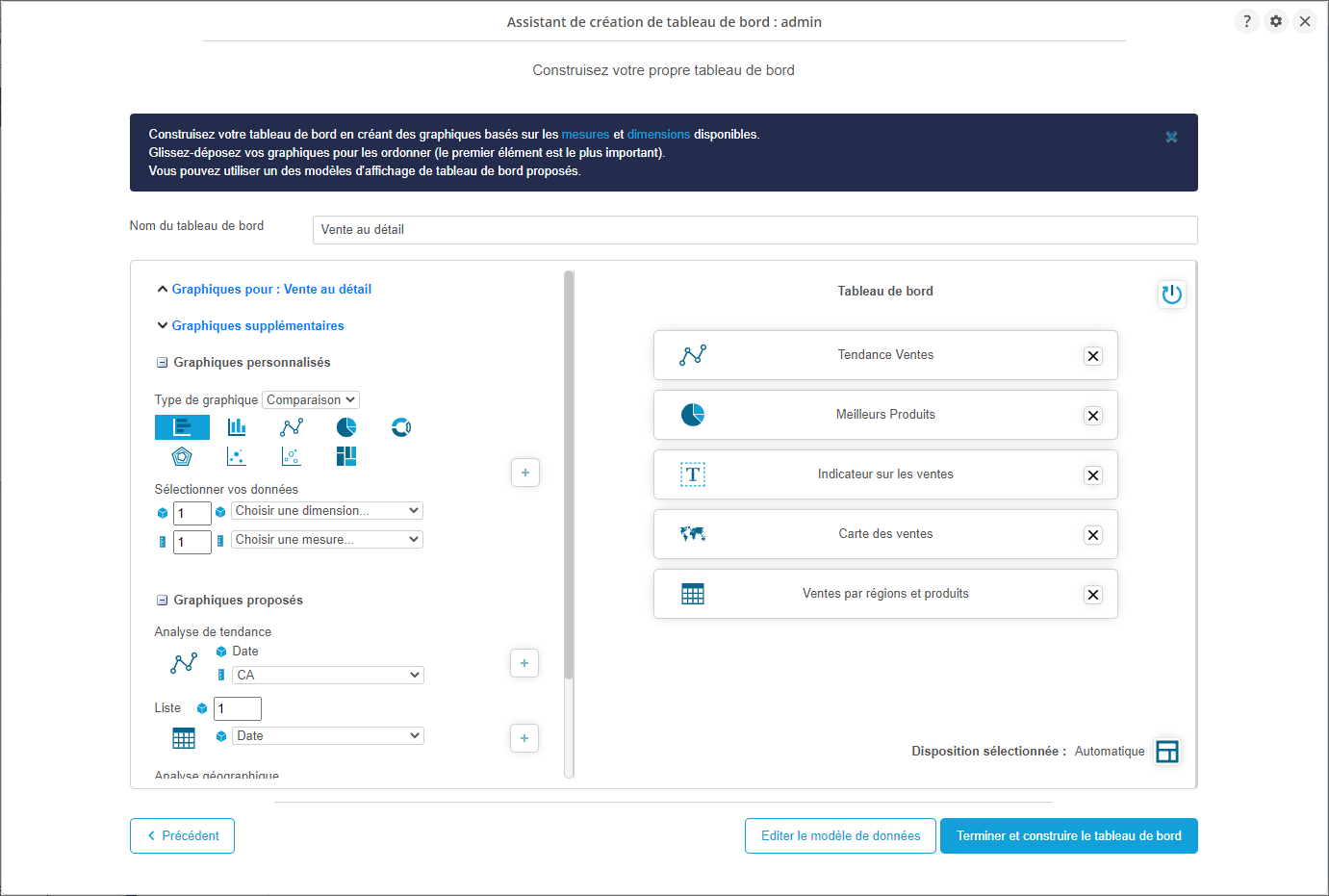Open Choisir une dimension dropdown
This screenshot has height=896, width=1329.
327,511
